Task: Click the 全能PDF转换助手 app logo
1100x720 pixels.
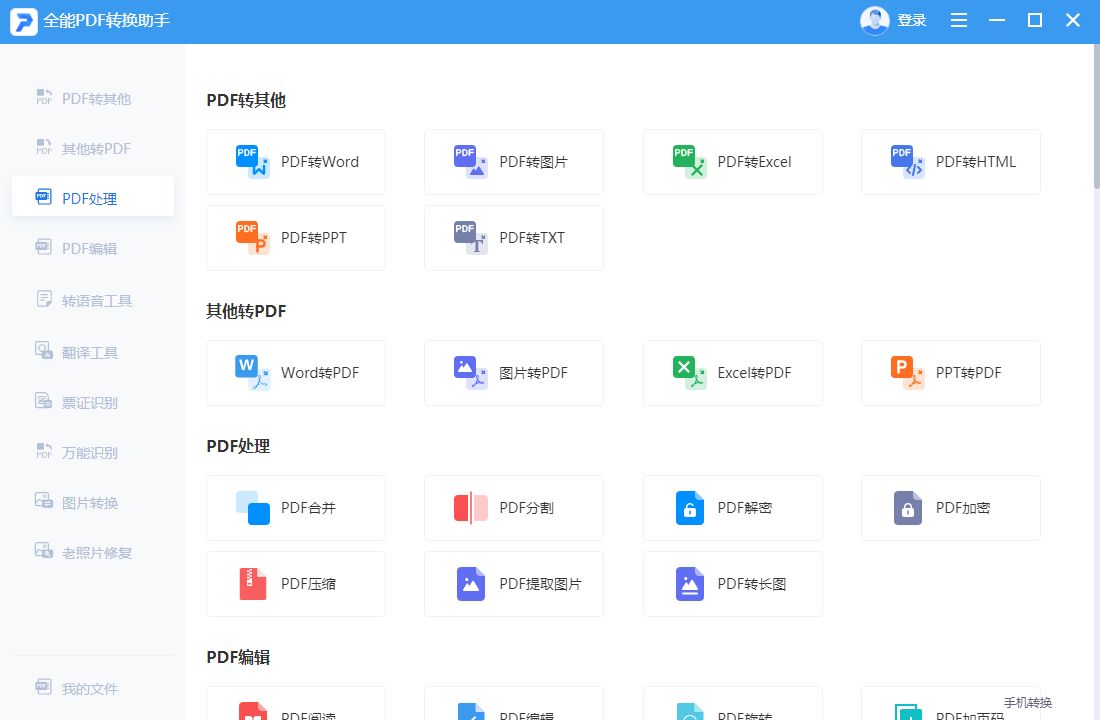Action: (23, 21)
